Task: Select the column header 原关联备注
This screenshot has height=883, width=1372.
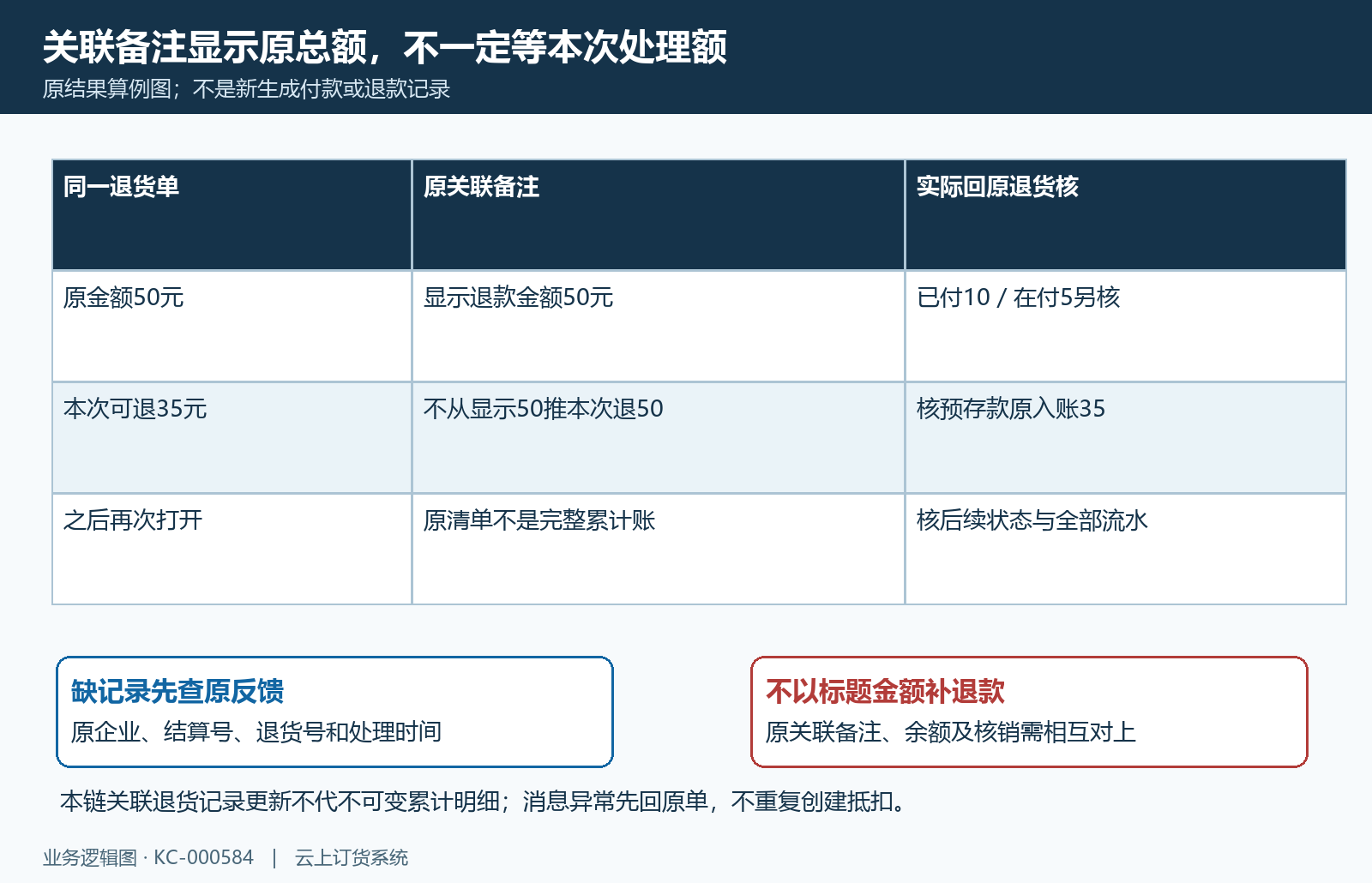Action: [x=658, y=214]
